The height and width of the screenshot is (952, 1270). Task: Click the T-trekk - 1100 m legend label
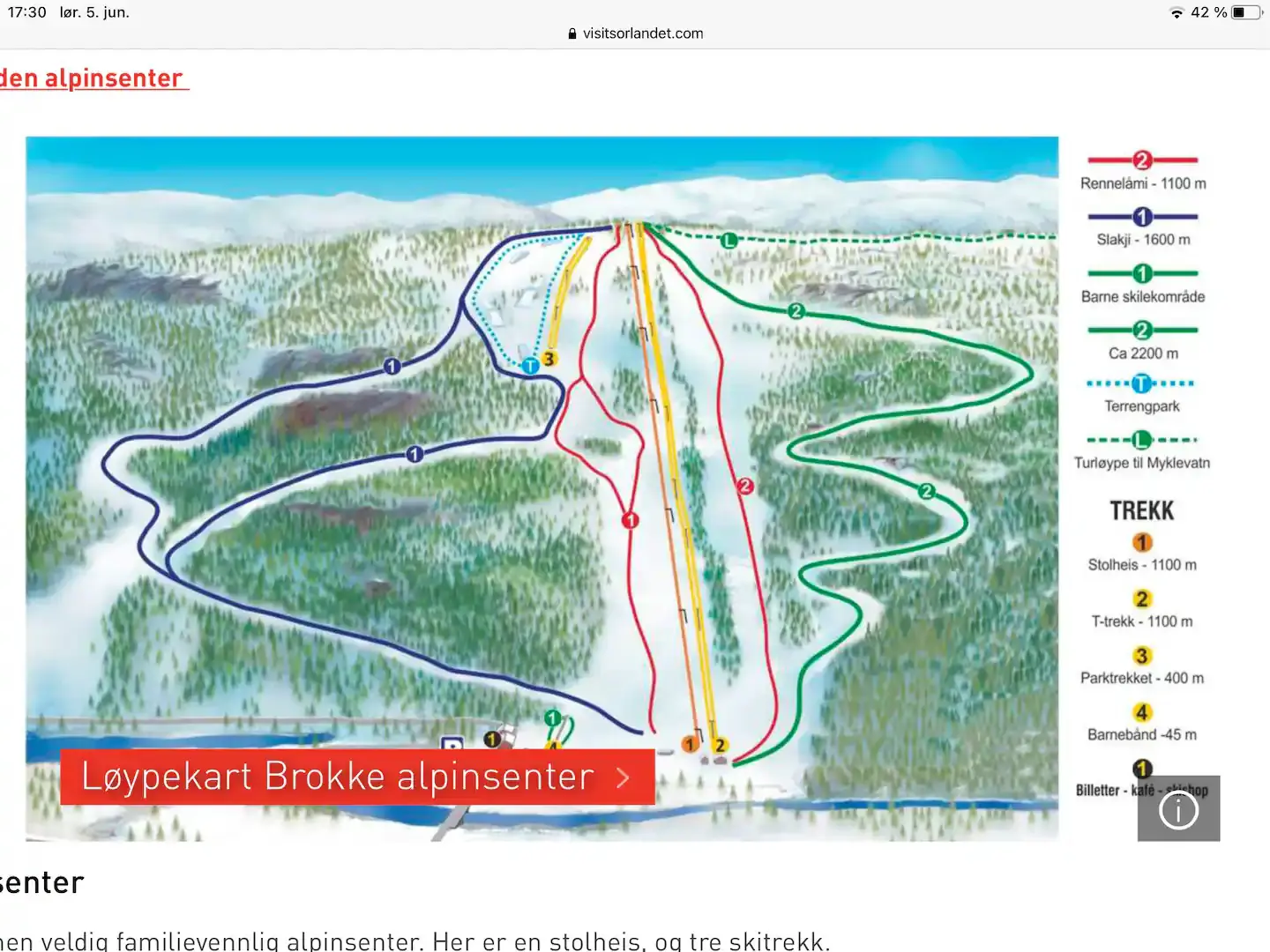[1142, 621]
